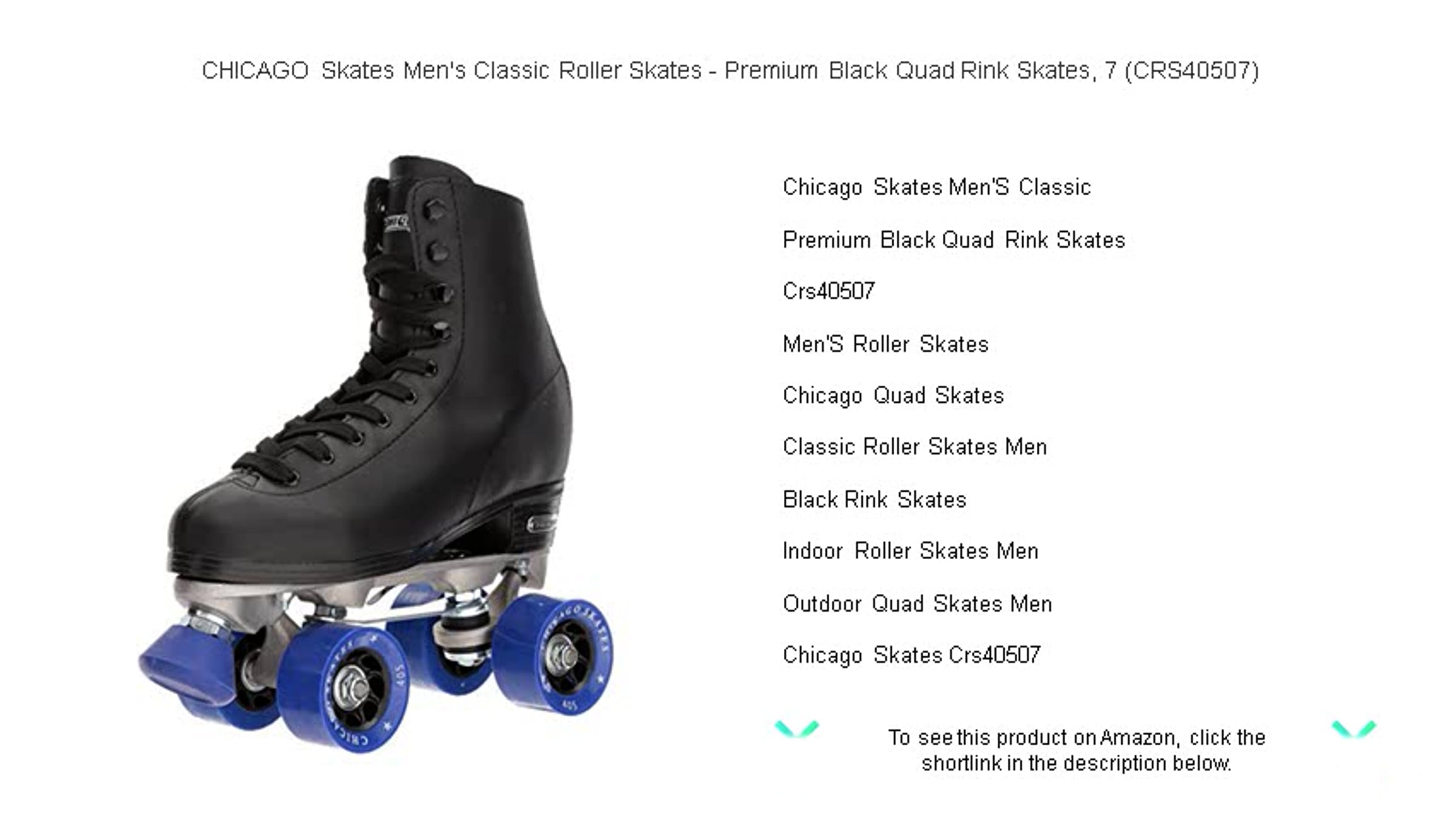The height and width of the screenshot is (820, 1456).
Task: Click the blue rear wheel of the skate
Action: click(553, 655)
